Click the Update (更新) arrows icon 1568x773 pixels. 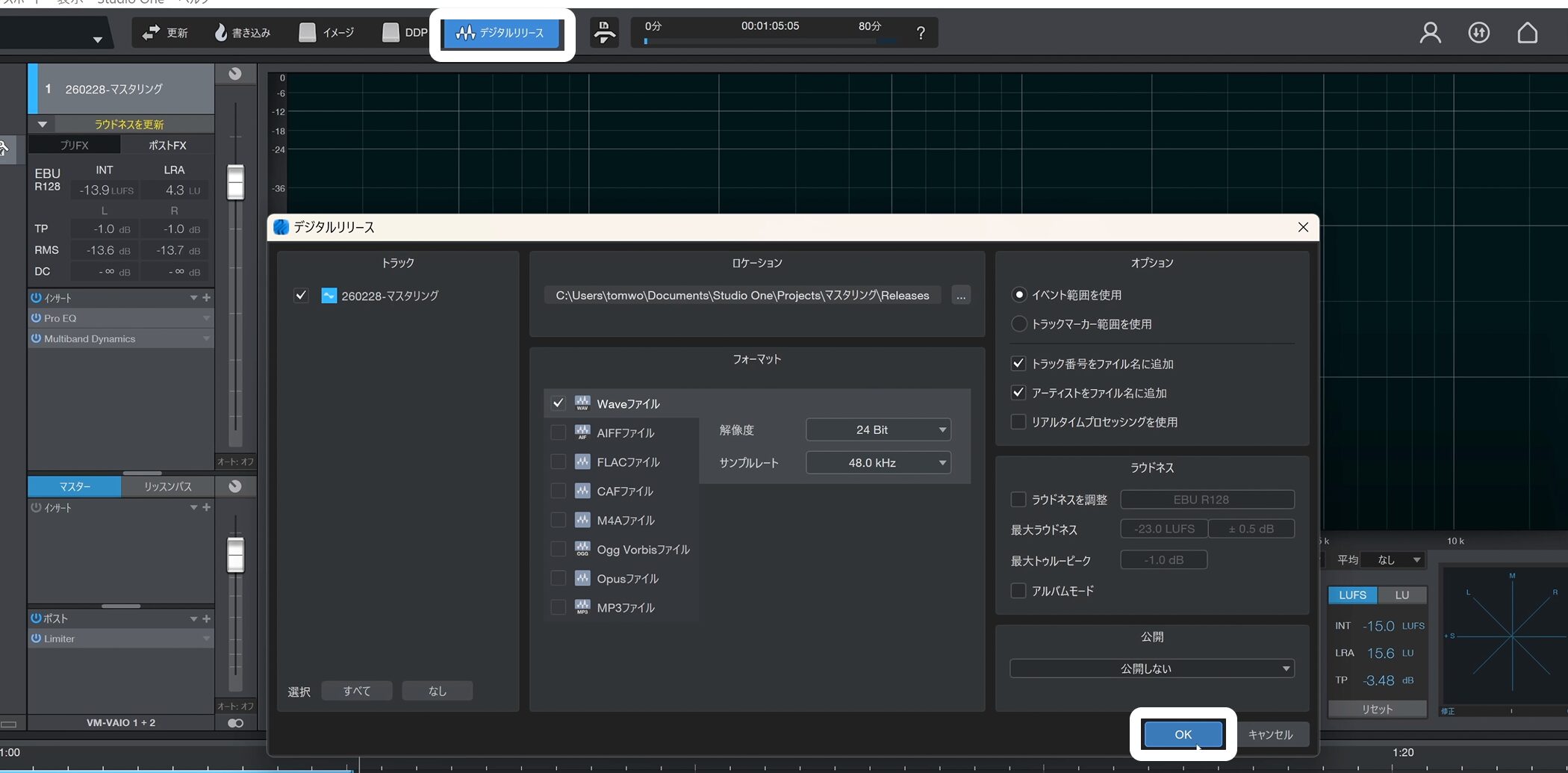pyautogui.click(x=152, y=33)
